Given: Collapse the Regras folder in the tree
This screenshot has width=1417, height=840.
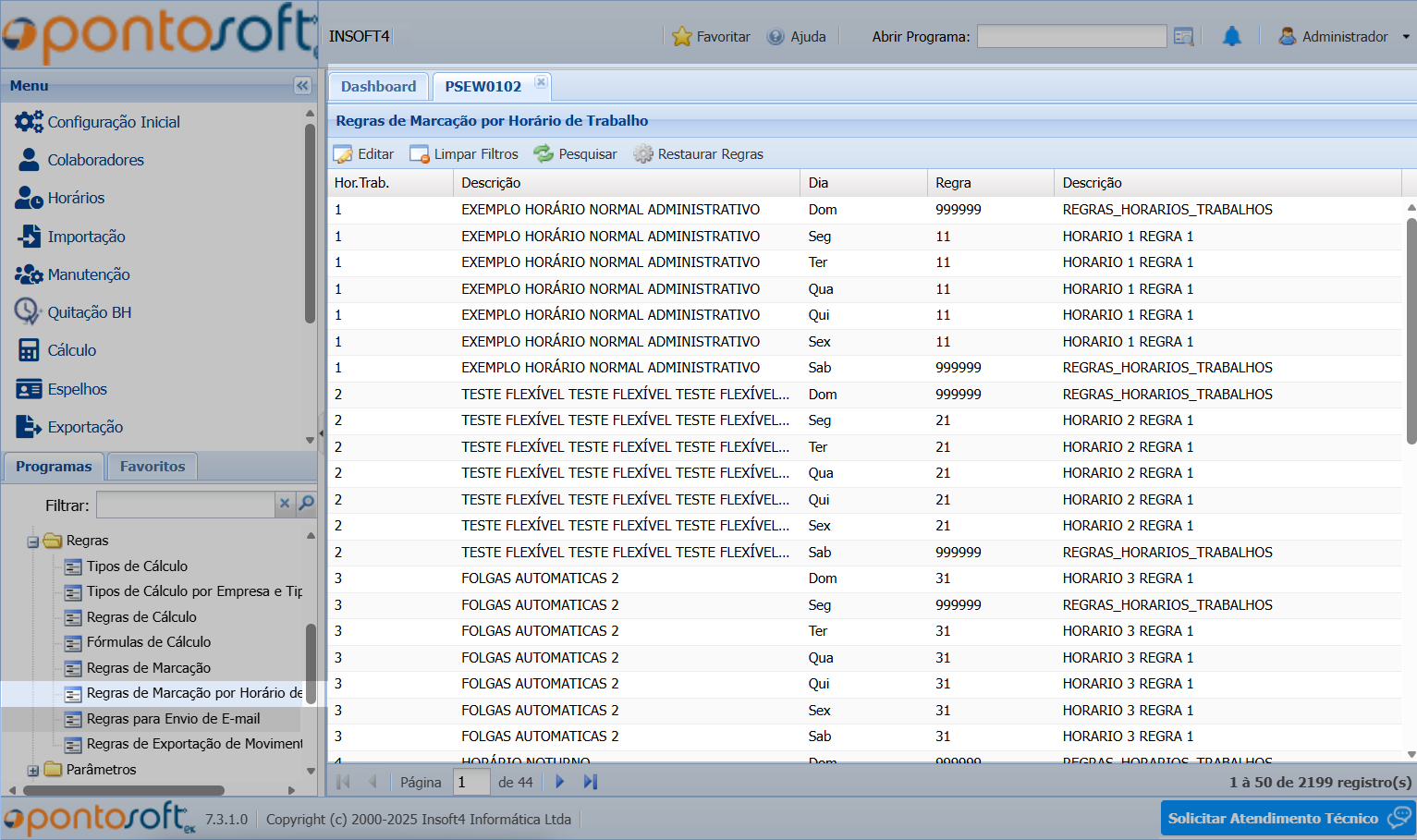Looking at the screenshot, I should click(x=33, y=542).
